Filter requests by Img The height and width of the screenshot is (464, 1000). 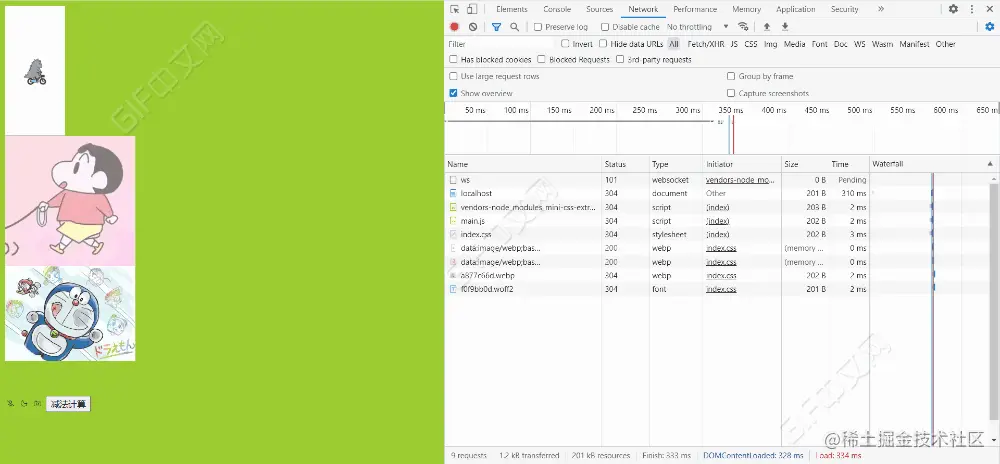point(770,44)
